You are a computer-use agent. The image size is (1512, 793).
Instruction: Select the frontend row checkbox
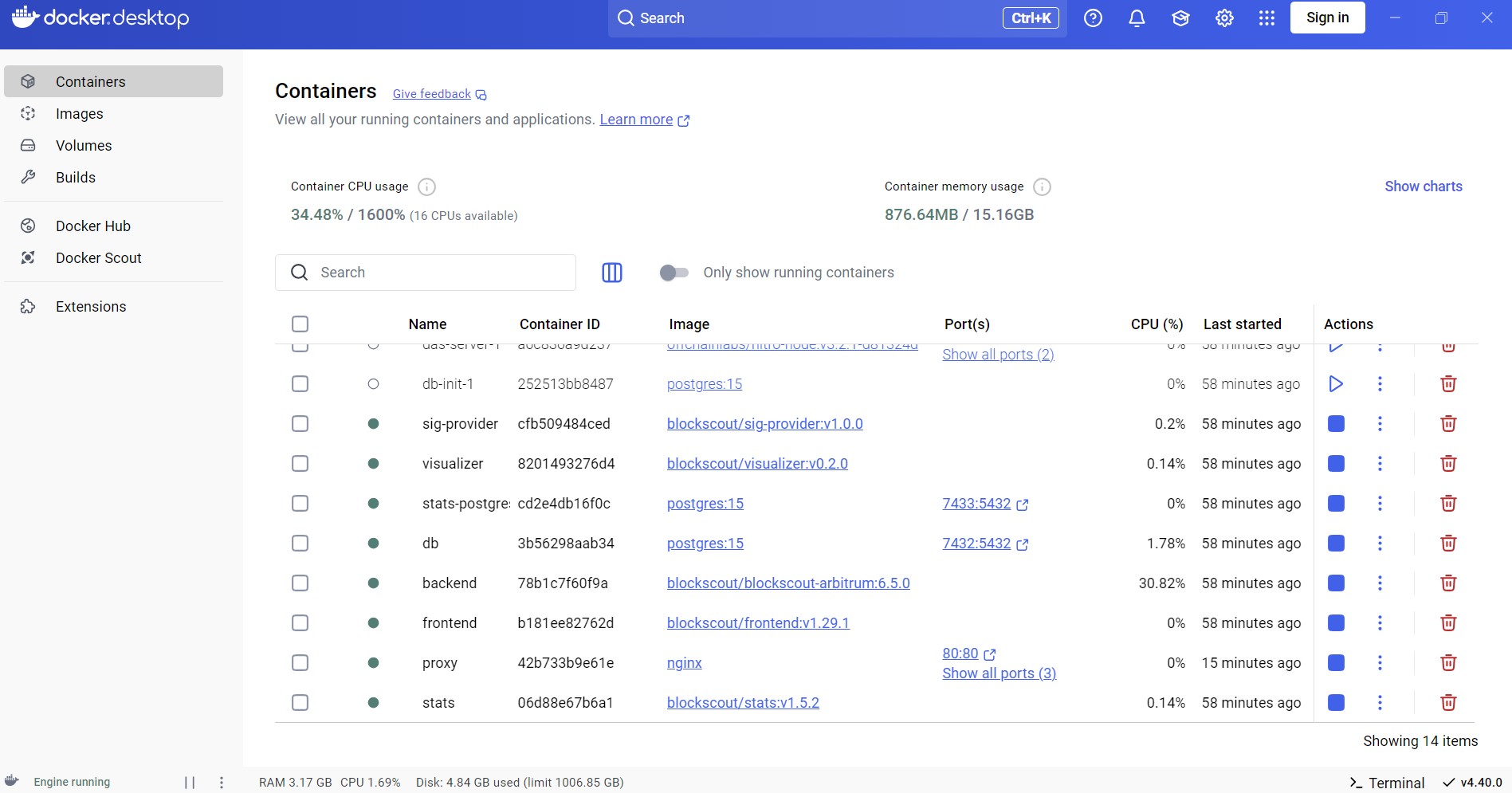pyautogui.click(x=300, y=623)
